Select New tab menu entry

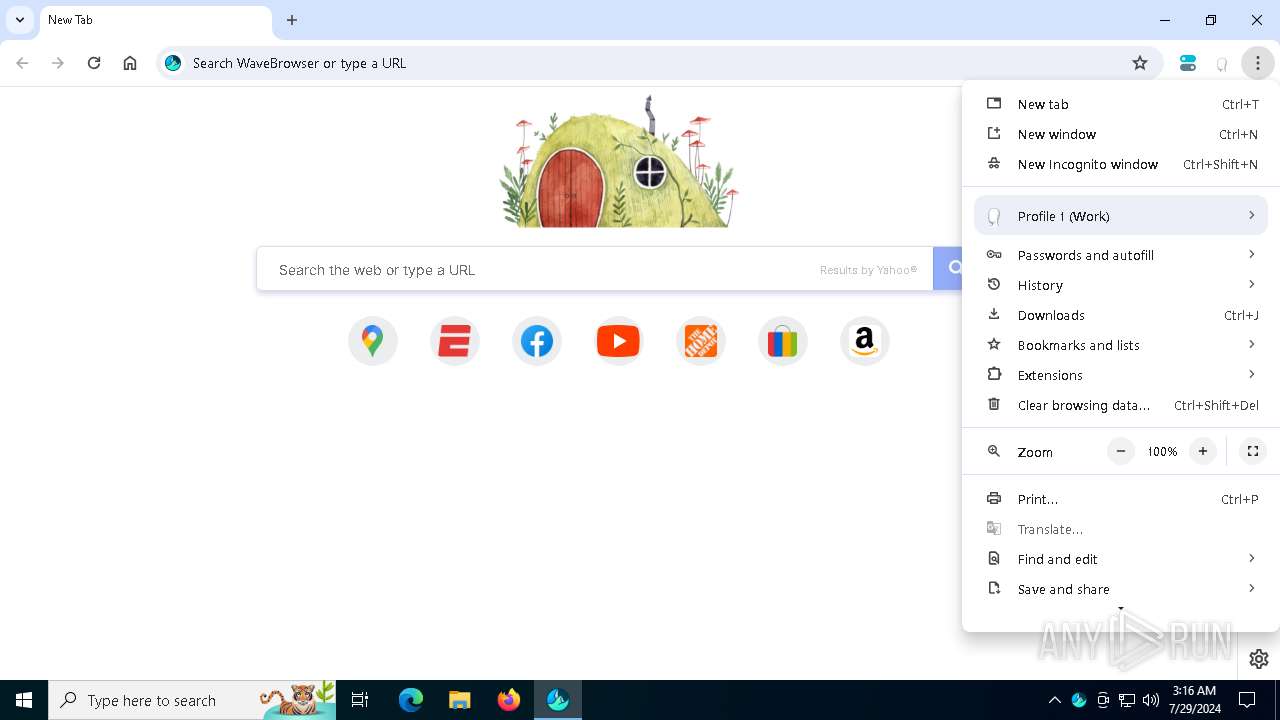pyautogui.click(x=1121, y=104)
